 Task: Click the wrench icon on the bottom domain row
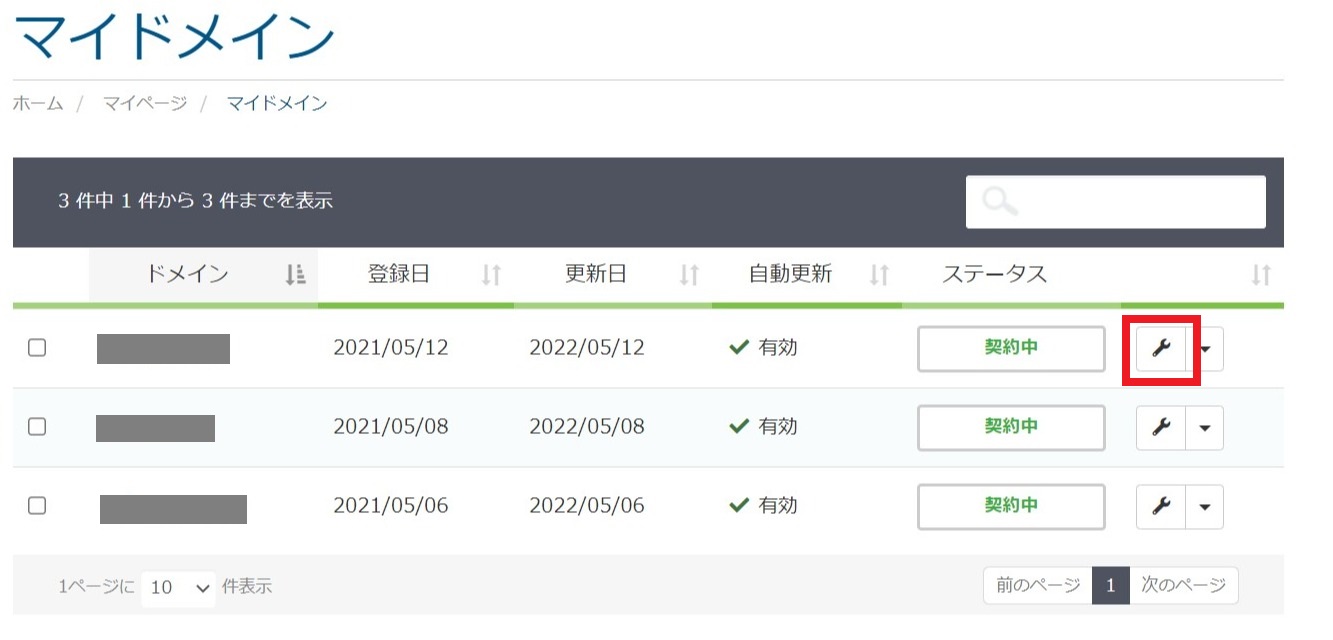point(1160,506)
